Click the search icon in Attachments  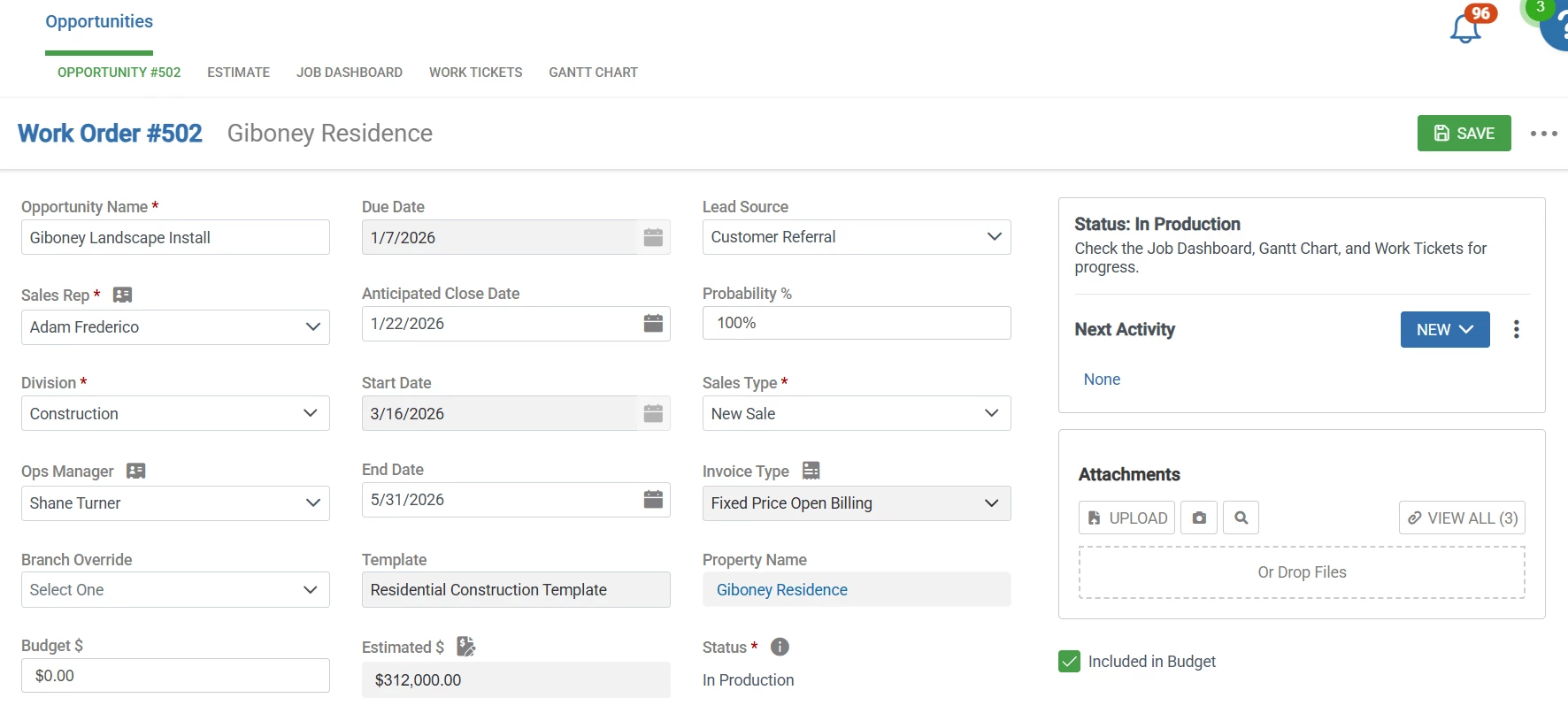tap(1241, 518)
